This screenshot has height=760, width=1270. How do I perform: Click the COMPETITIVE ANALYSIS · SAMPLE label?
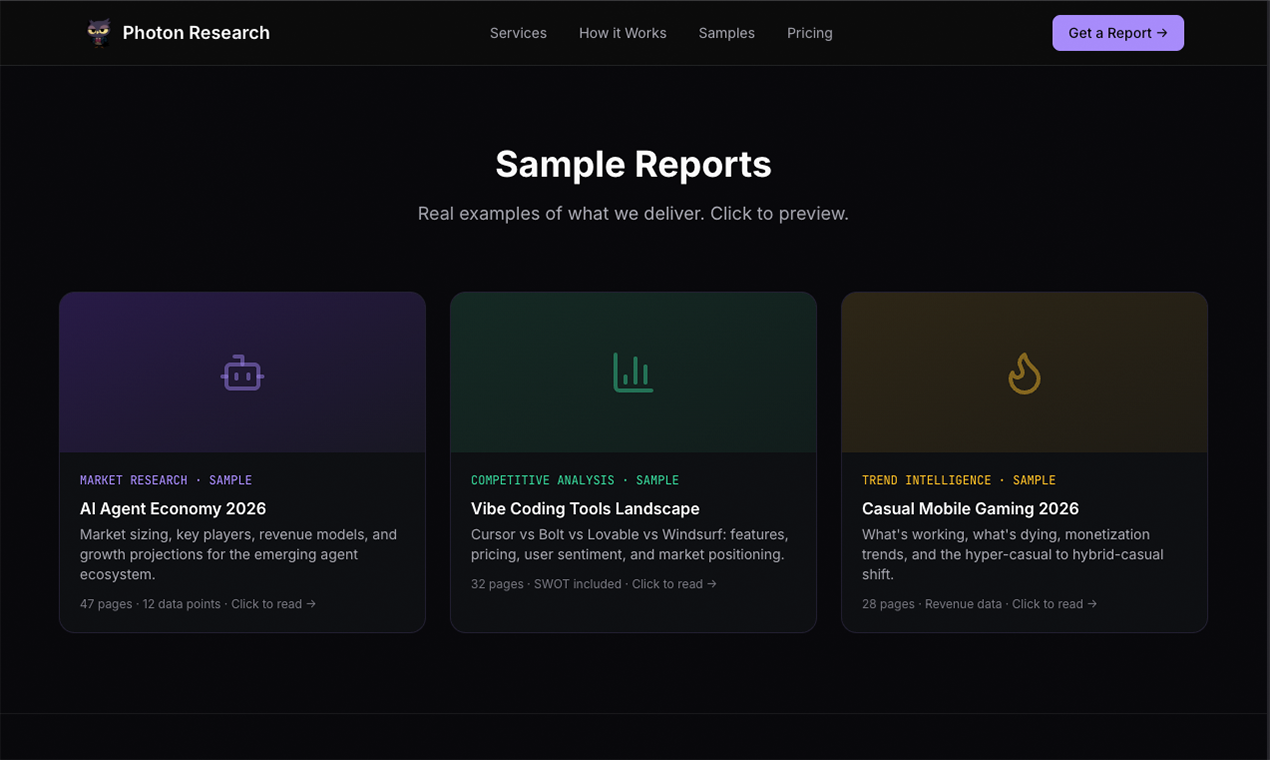click(x=574, y=480)
